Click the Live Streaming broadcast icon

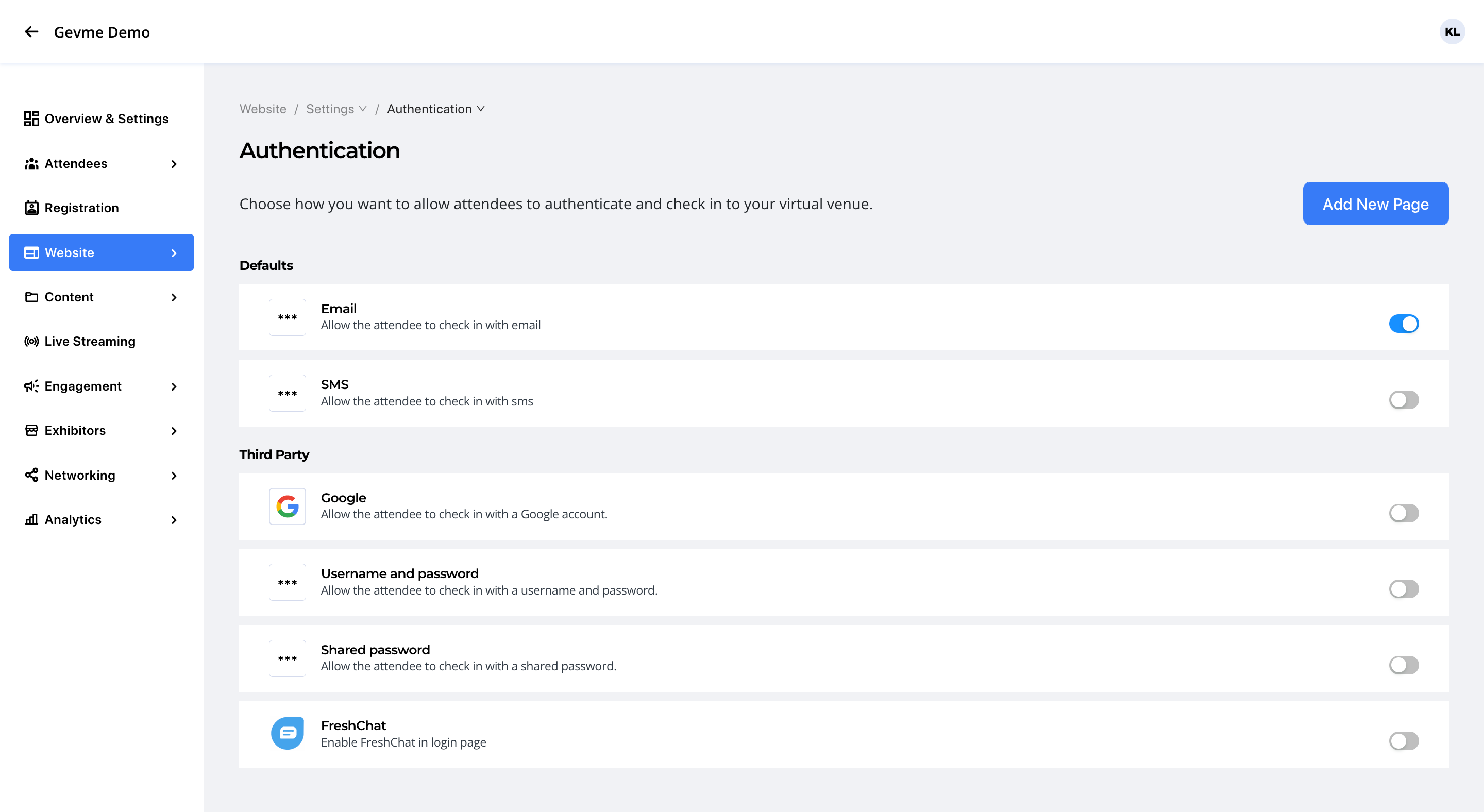(31, 341)
